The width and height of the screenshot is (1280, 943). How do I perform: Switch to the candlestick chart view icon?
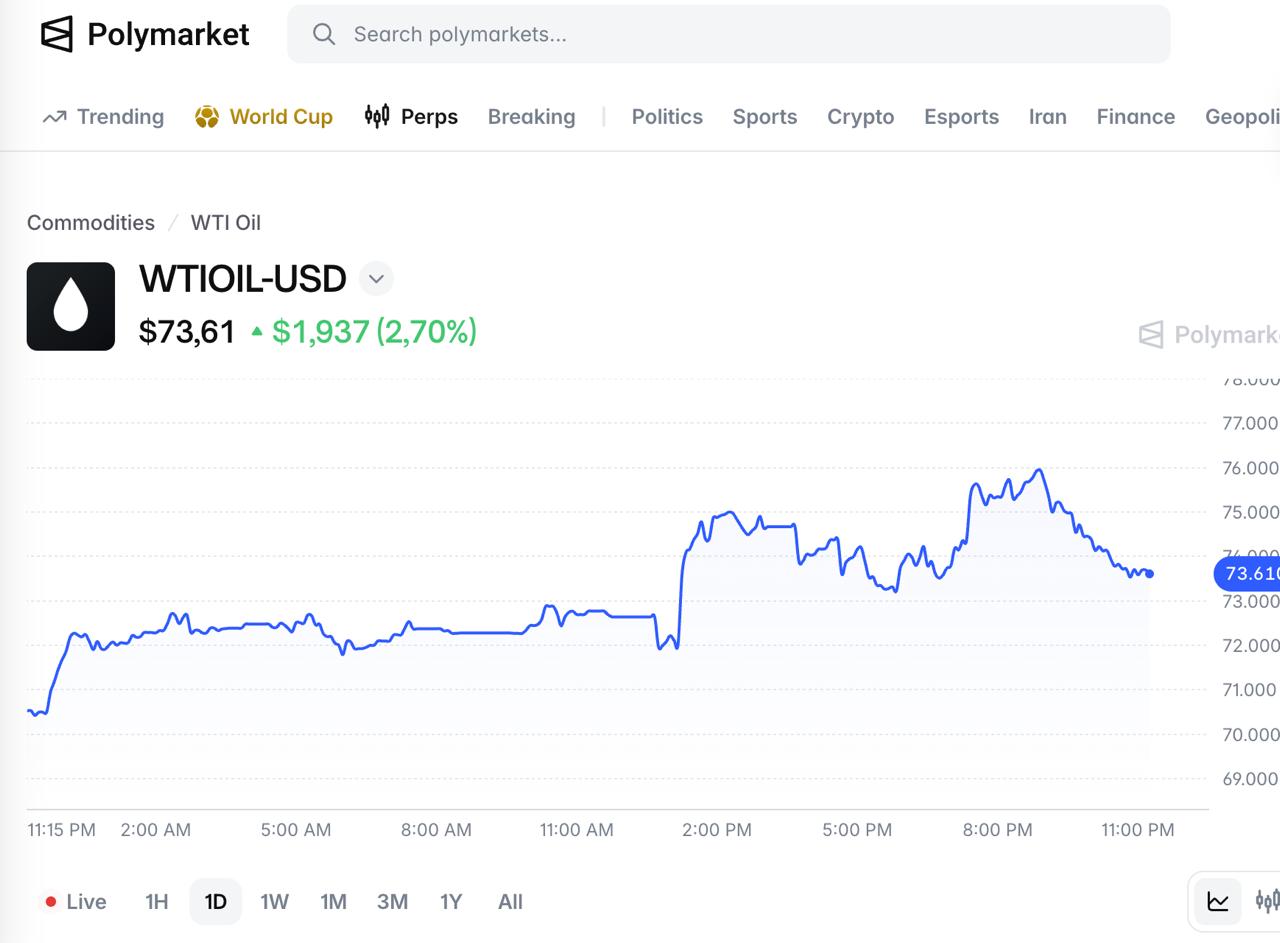tap(1267, 901)
